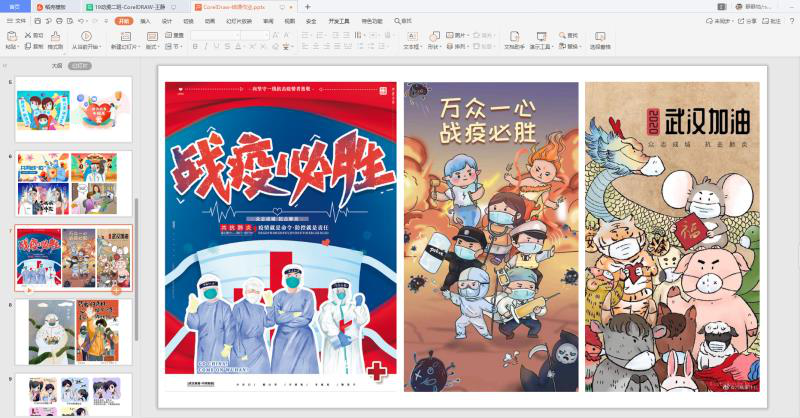
Task: Click the Shapes (形状) icon
Action: point(434,36)
